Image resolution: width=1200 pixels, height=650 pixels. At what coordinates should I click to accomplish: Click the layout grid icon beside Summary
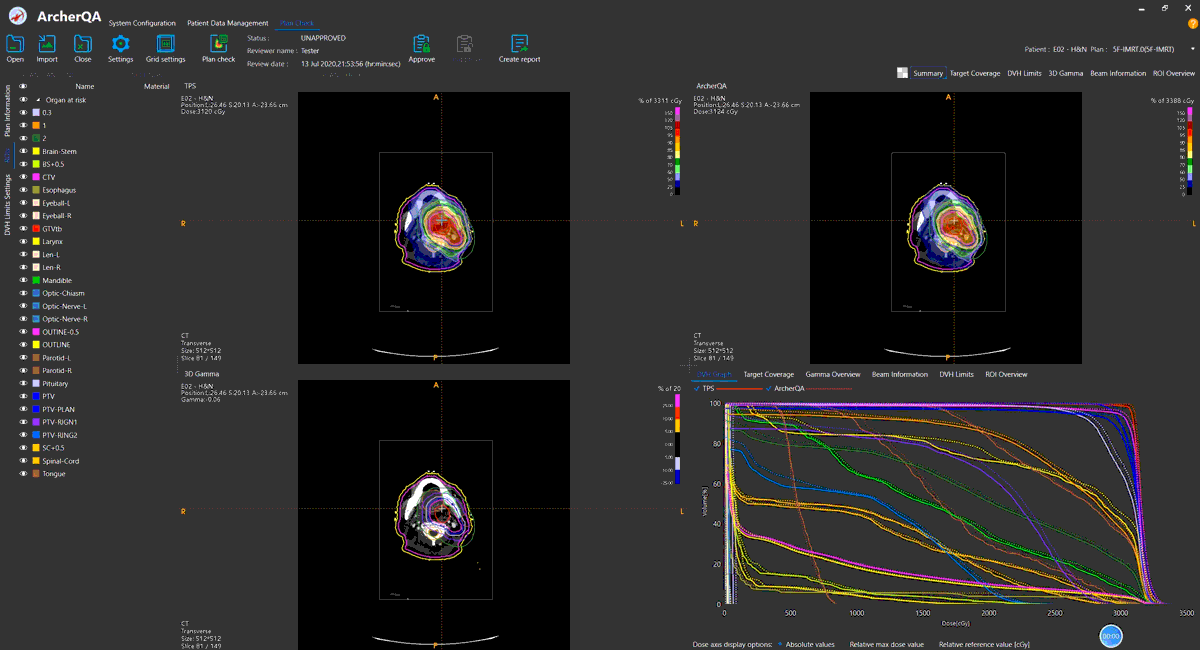tap(902, 73)
